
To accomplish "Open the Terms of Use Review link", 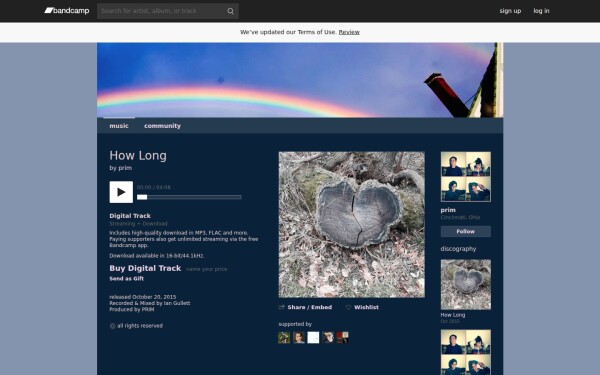I will coord(349,32).
